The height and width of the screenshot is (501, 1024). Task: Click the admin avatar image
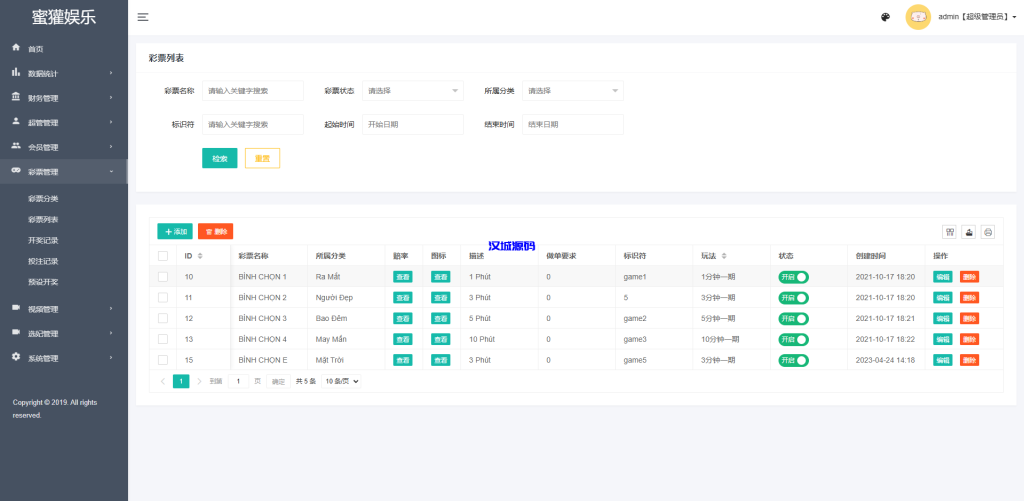pyautogui.click(x=918, y=17)
